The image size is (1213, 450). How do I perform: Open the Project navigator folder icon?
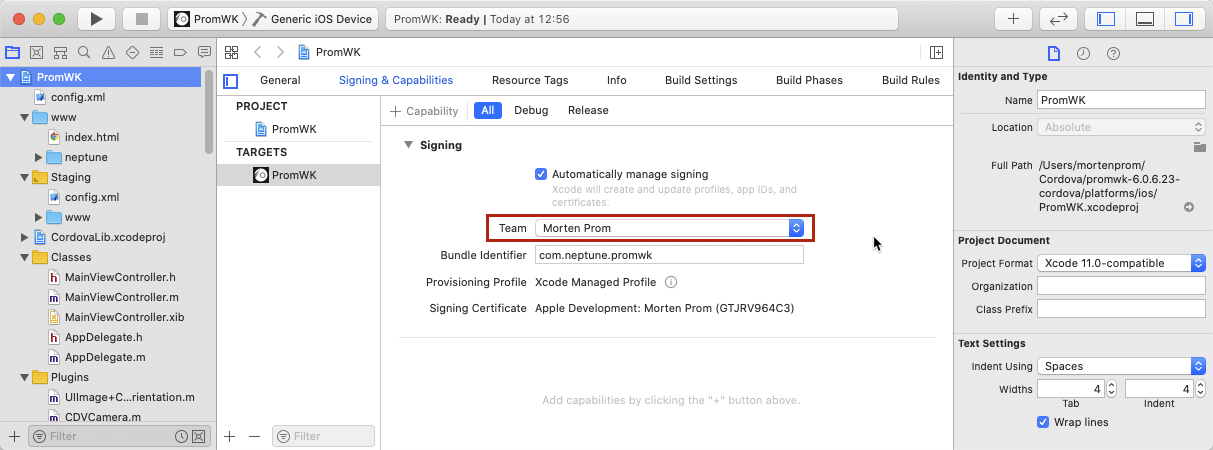pyautogui.click(x=13, y=52)
